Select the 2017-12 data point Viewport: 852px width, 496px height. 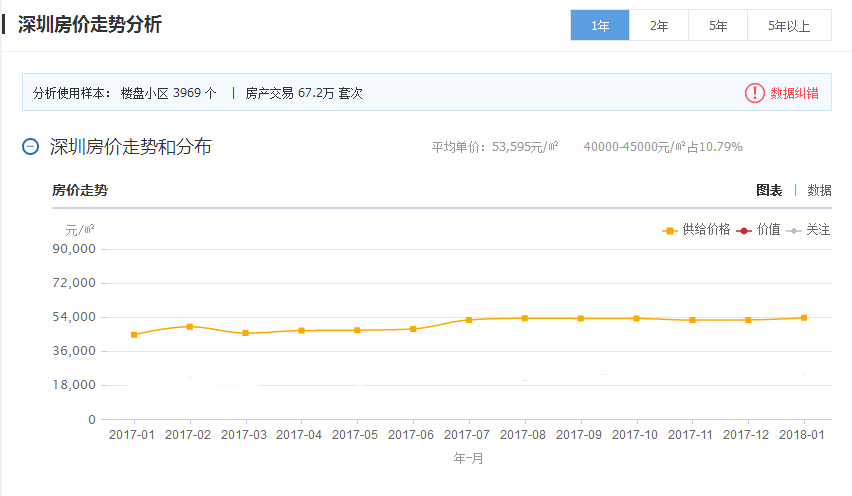(748, 320)
